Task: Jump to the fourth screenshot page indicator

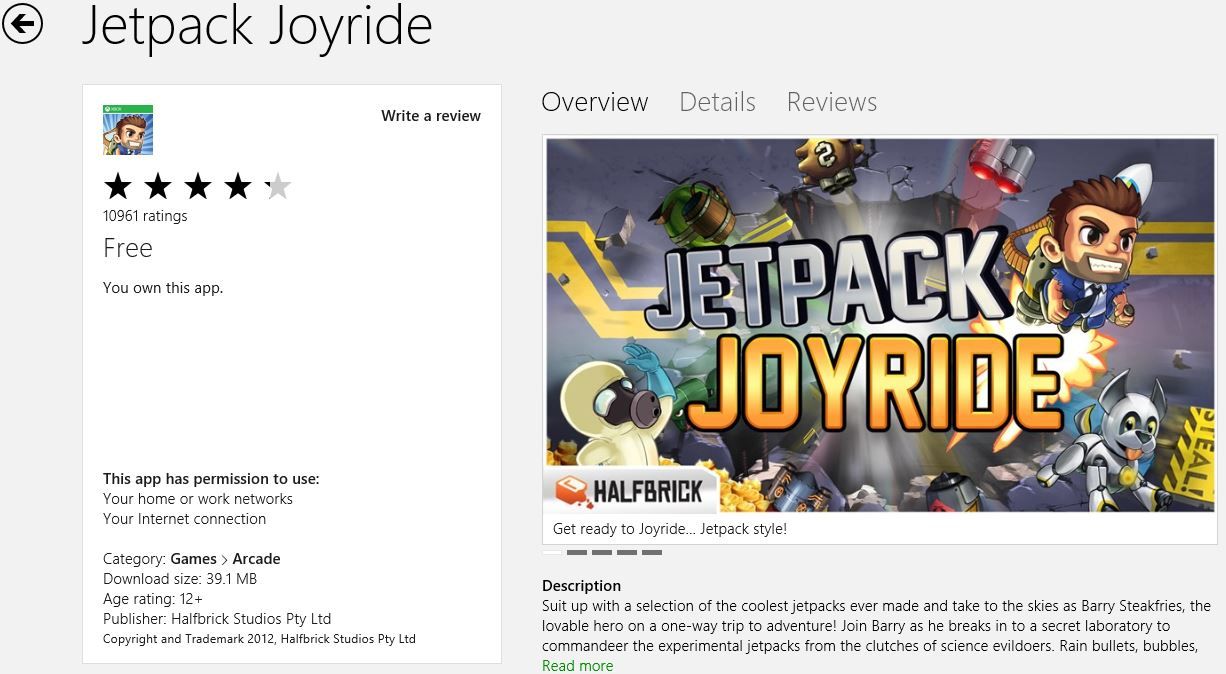Action: [627, 552]
